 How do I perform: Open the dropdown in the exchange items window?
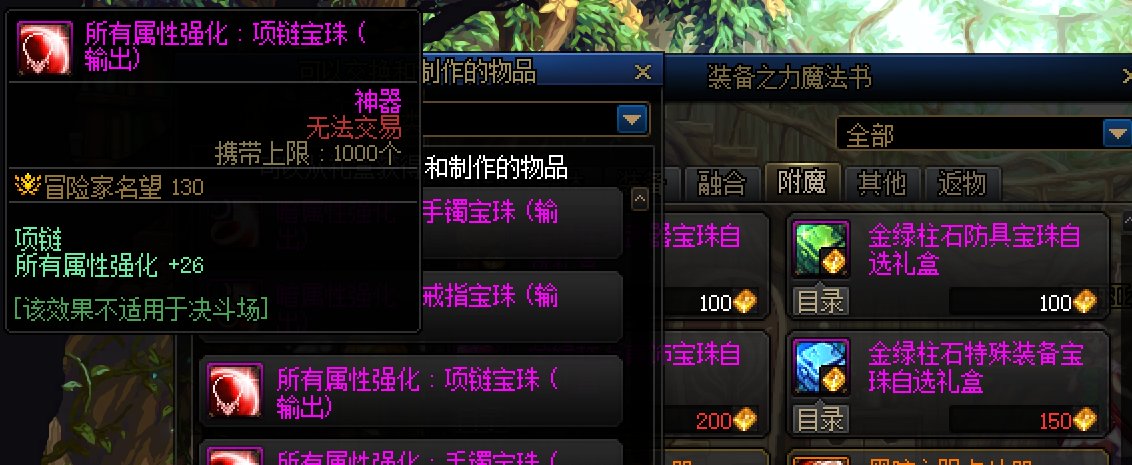(632, 119)
